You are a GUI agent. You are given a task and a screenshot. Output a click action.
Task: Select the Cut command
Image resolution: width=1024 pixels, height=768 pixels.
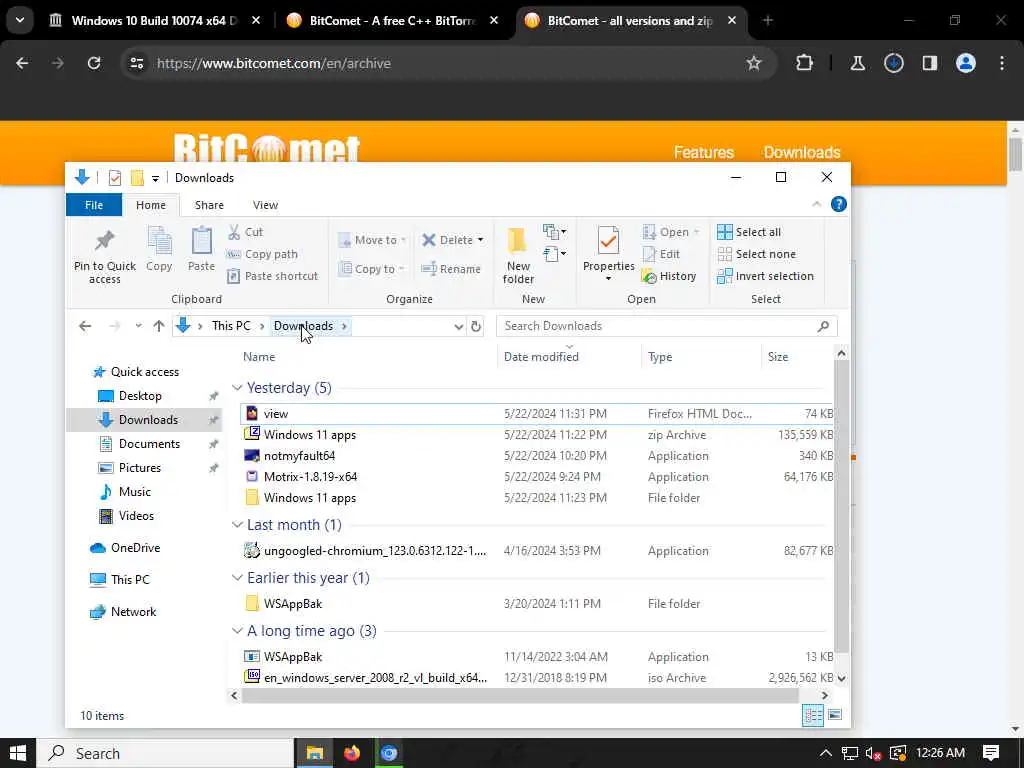coord(245,232)
